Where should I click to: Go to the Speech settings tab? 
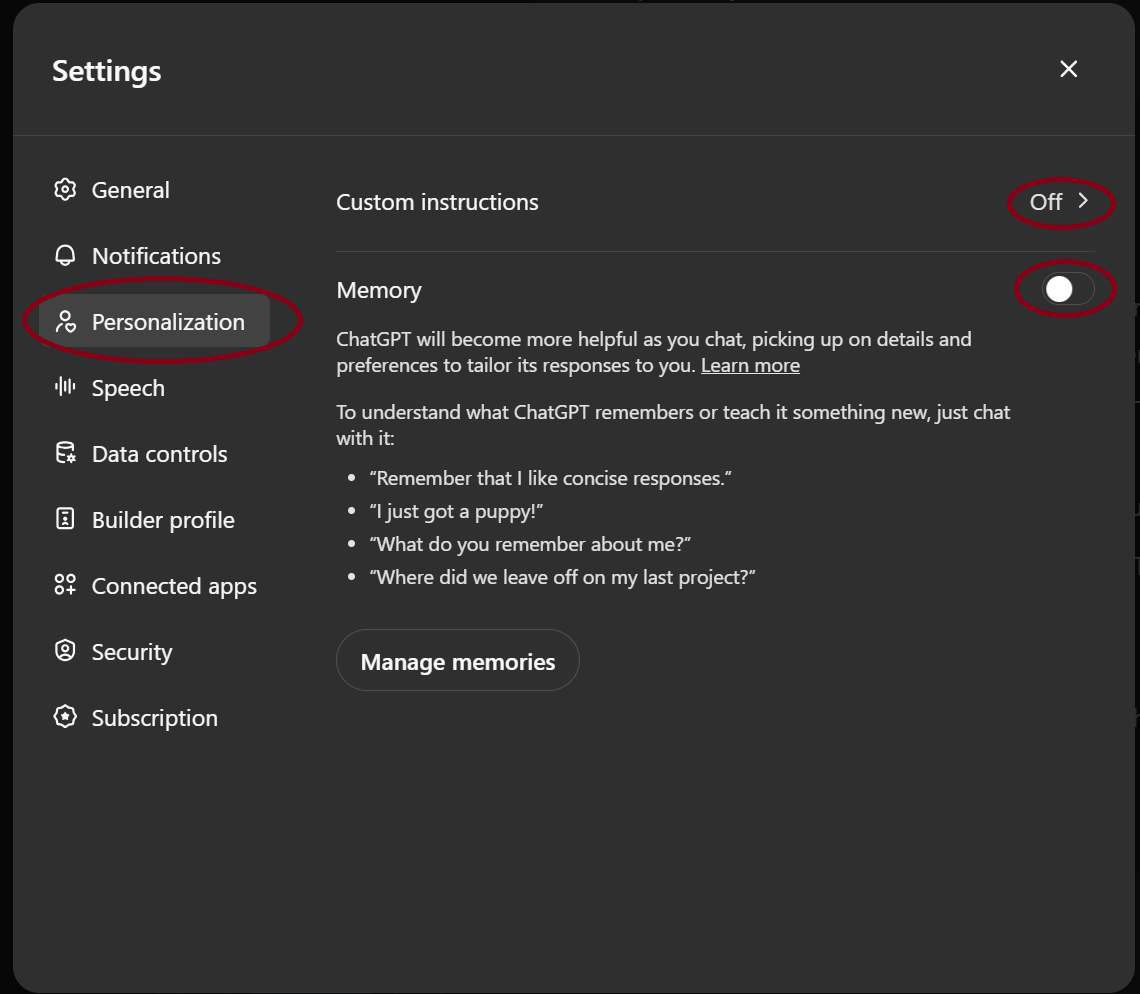154,388
